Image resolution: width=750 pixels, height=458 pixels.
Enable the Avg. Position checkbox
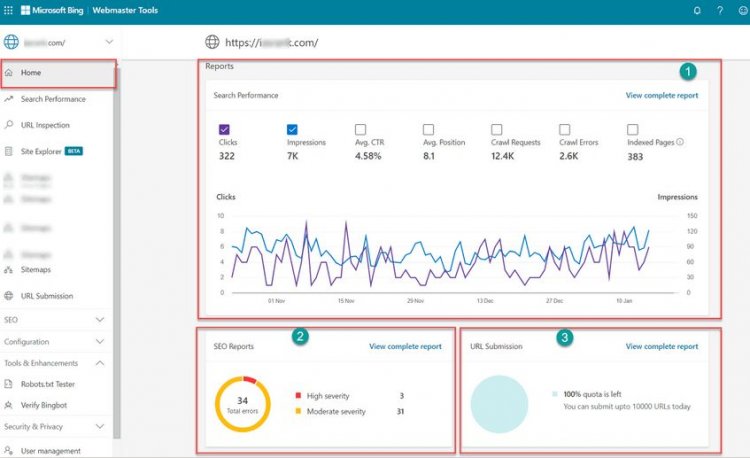point(429,130)
